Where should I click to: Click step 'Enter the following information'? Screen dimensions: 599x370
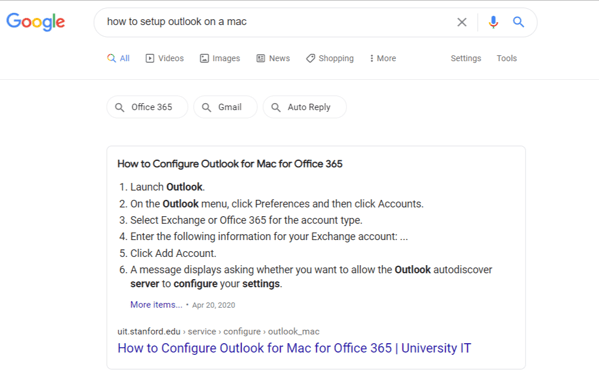[x=269, y=236]
